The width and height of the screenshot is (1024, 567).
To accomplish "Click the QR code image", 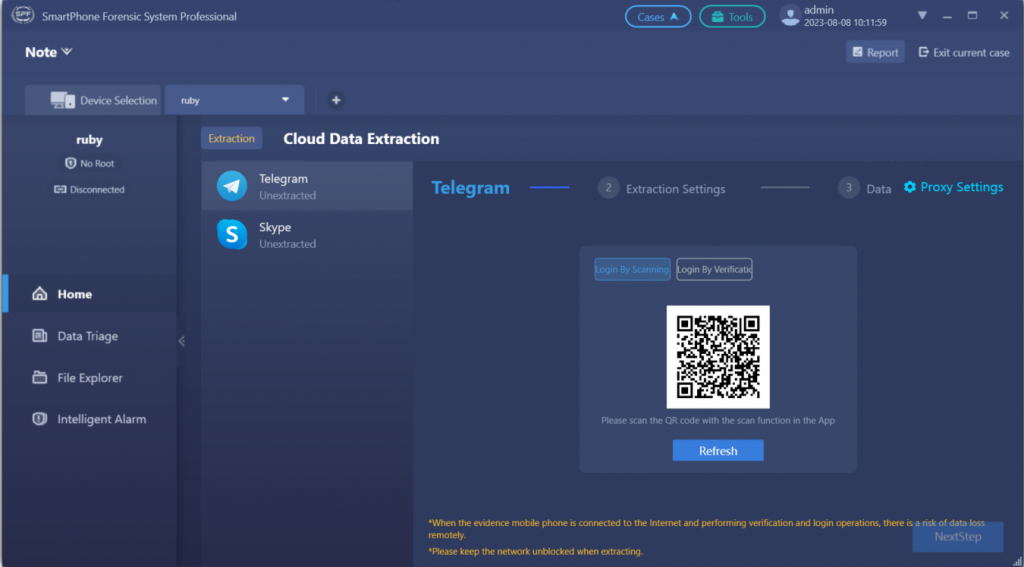I will click(x=718, y=357).
